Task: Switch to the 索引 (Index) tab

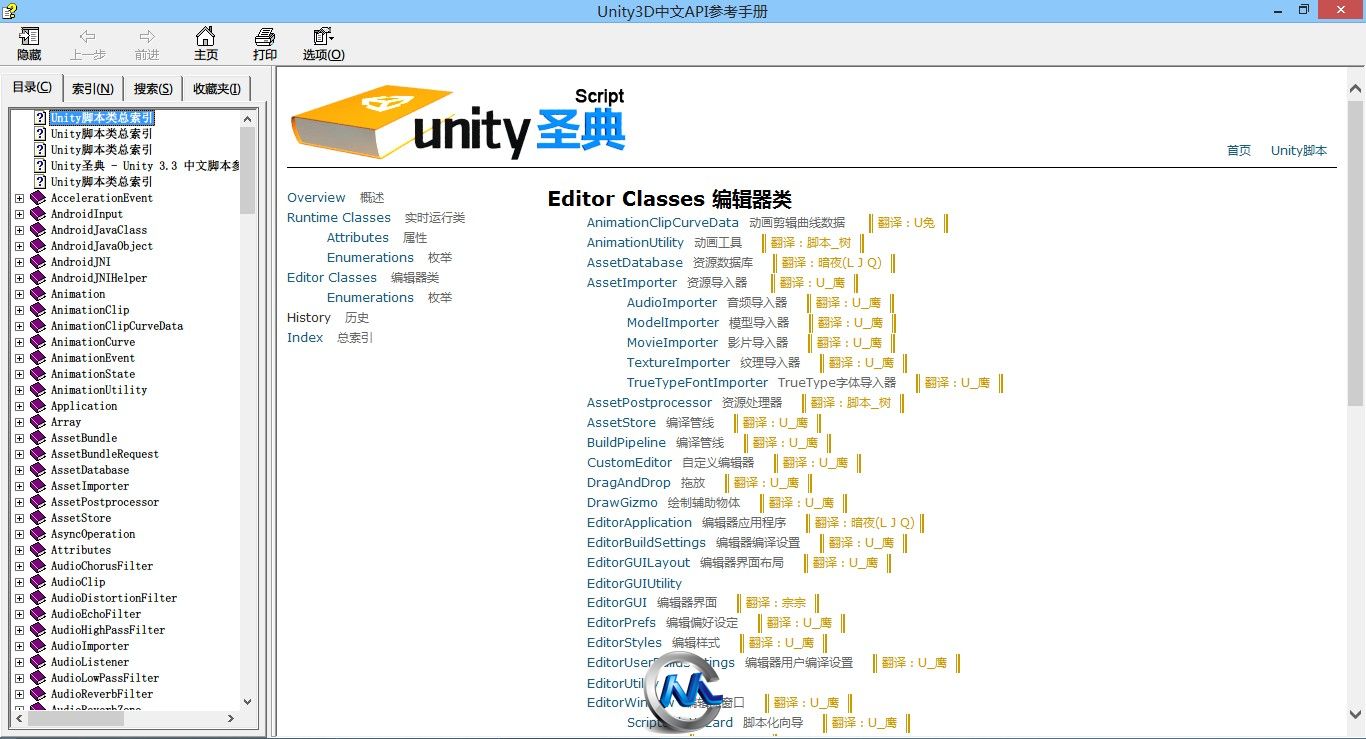Action: click(92, 88)
